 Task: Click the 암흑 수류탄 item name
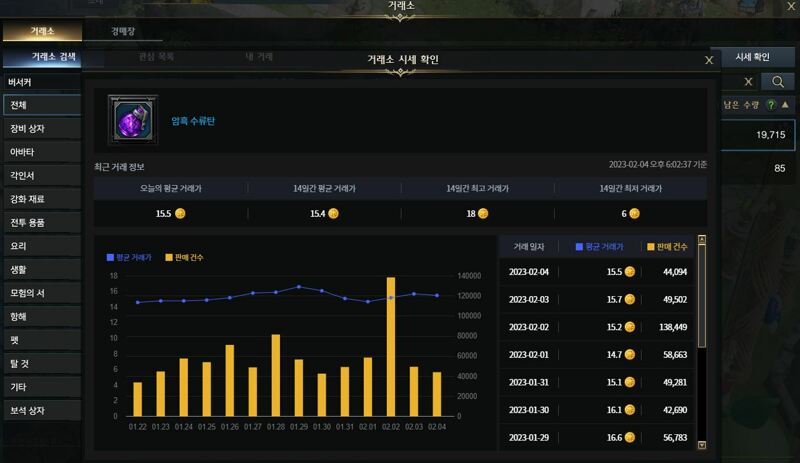(x=193, y=121)
